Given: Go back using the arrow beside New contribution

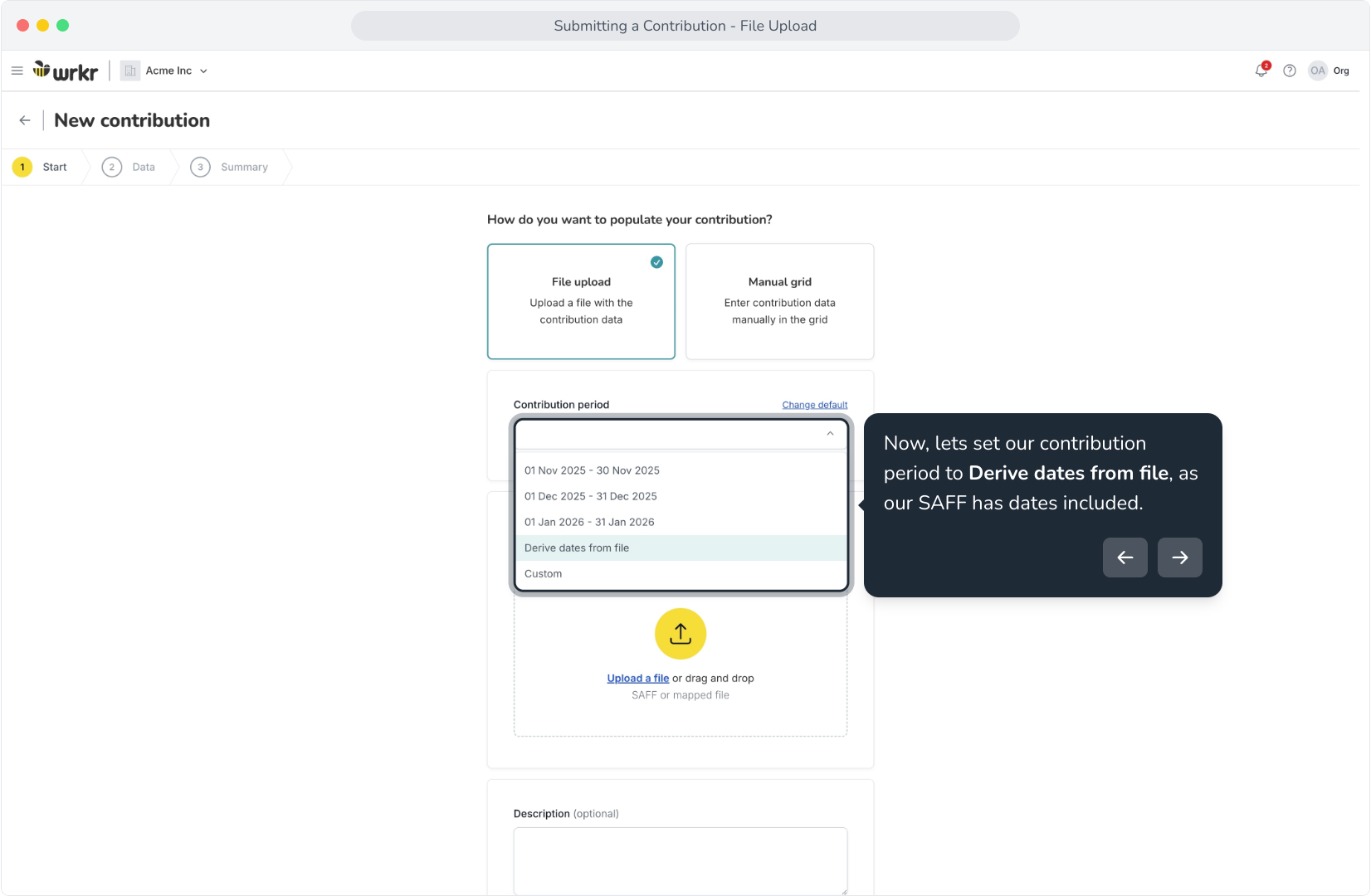Looking at the screenshot, I should 25,120.
